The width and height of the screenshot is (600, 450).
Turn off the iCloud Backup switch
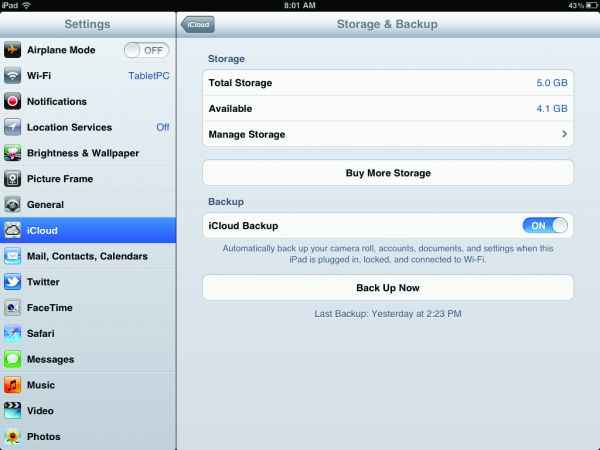click(x=545, y=226)
